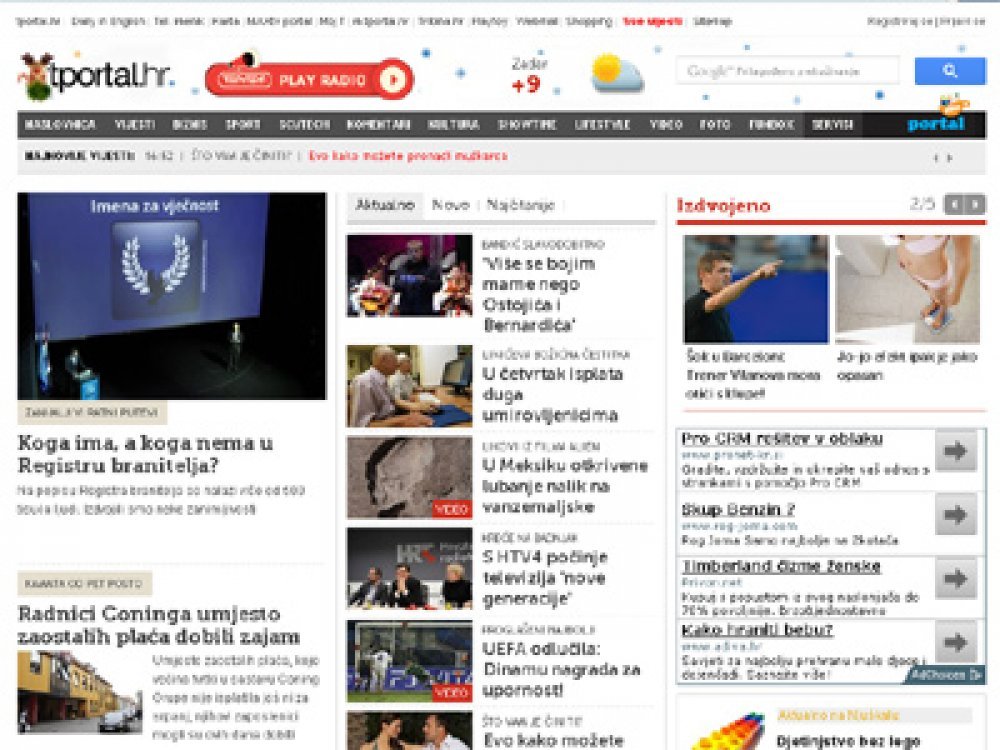The image size is (1000, 750).
Task: Switch to the Aktualno tab
Action: 385,205
